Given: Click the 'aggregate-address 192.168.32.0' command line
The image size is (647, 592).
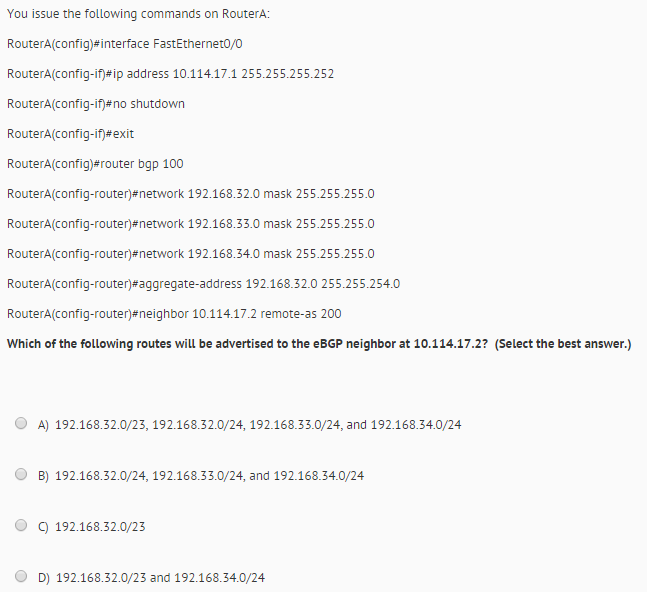Looking at the screenshot, I should [x=203, y=284].
